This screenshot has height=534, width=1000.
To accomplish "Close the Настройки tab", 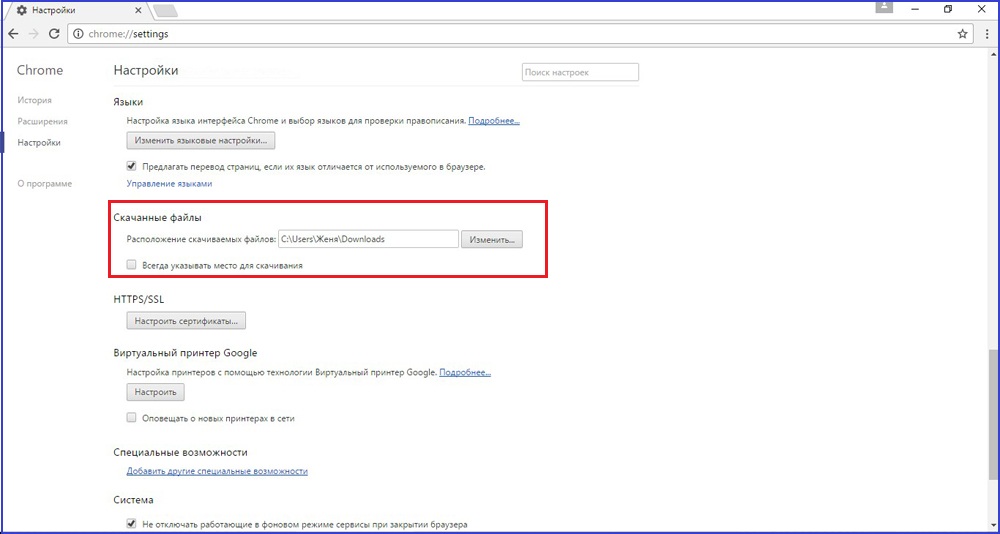I will coord(138,10).
